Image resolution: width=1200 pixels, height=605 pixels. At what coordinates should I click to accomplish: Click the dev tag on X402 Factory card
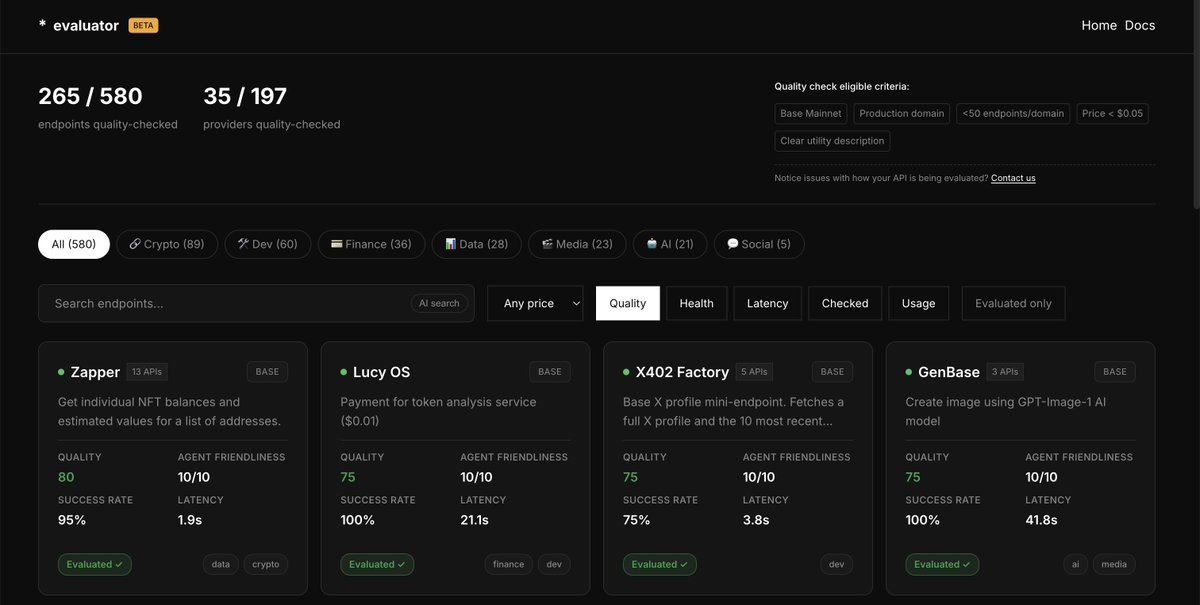(837, 564)
